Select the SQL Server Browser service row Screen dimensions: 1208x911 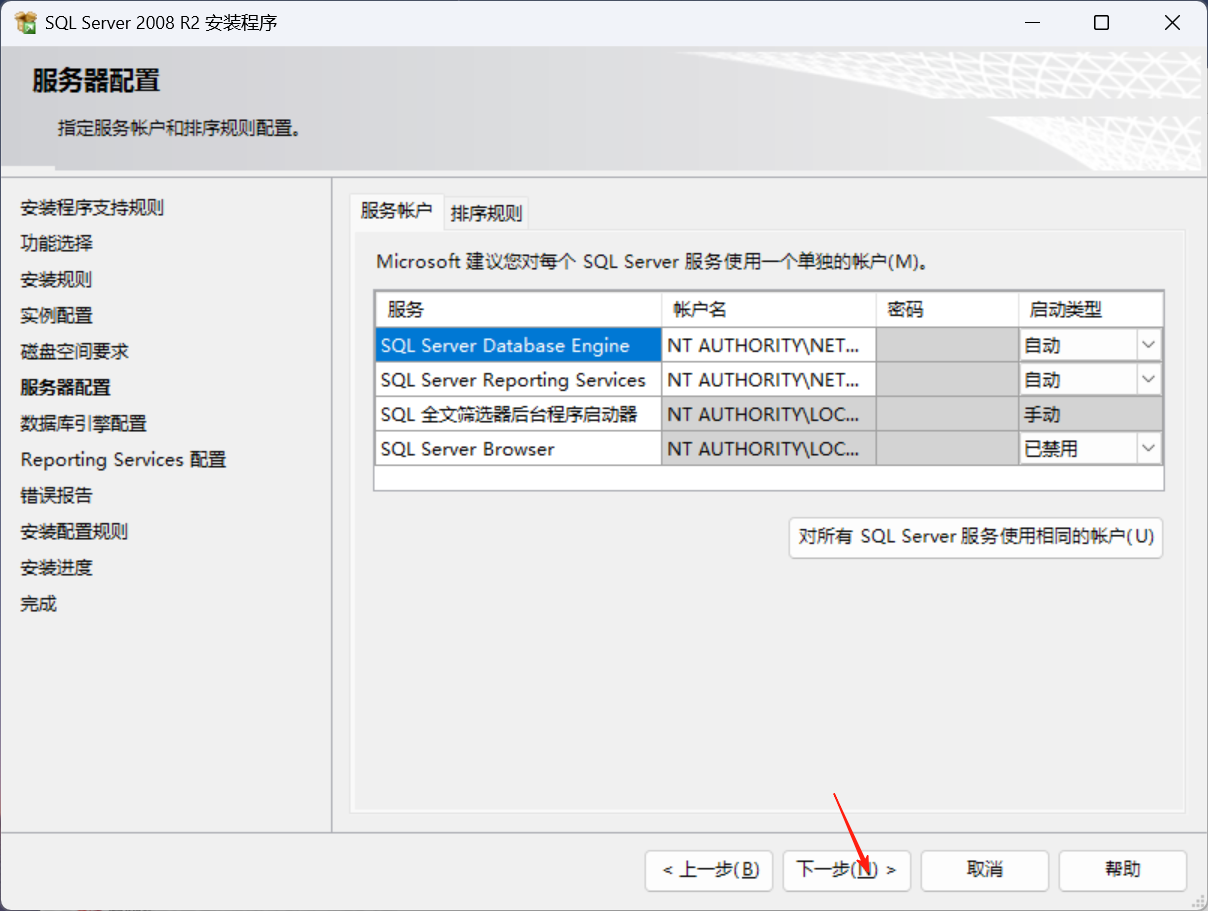click(518, 449)
